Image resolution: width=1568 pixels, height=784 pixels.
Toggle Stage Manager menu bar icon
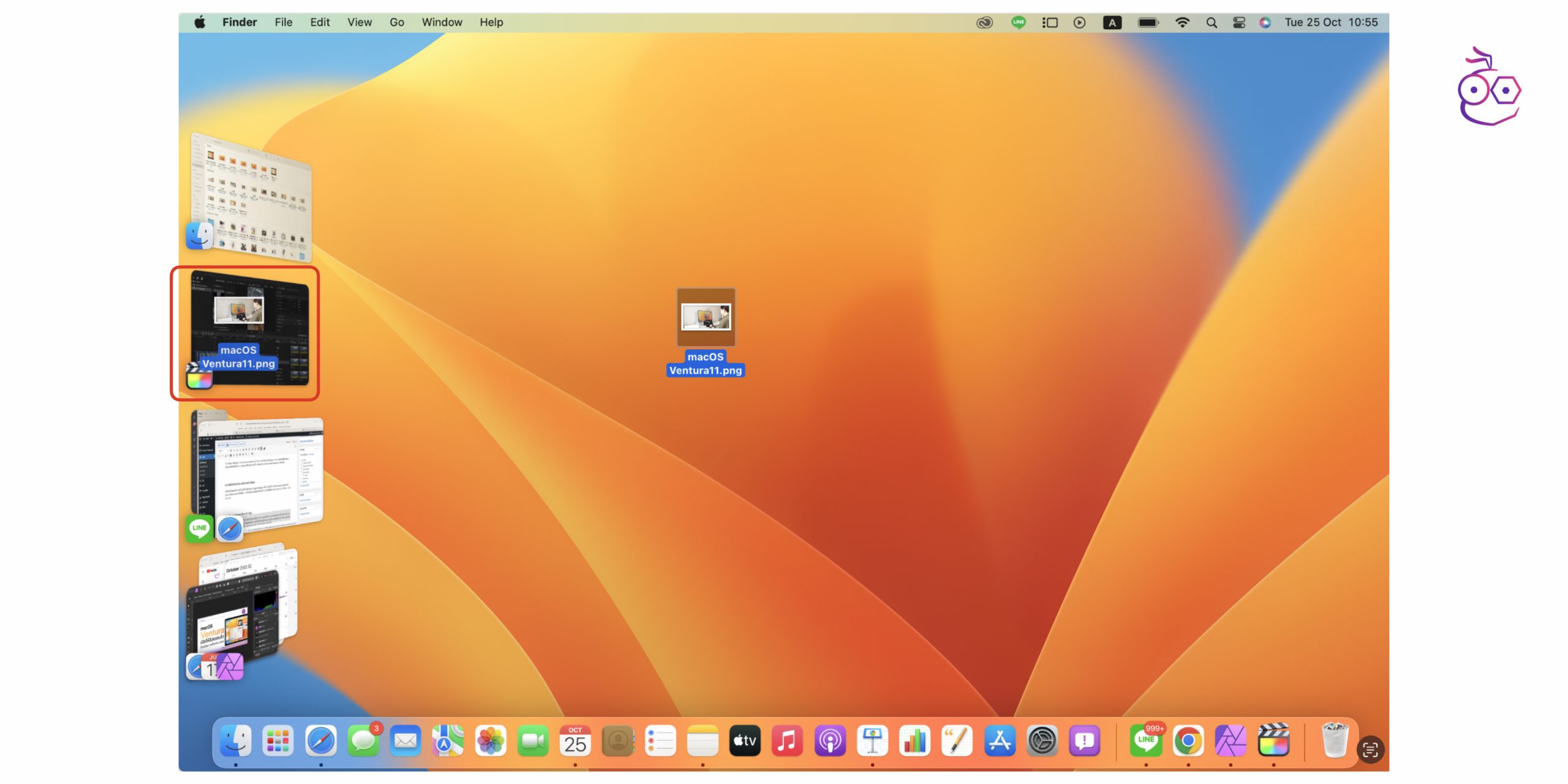[1050, 23]
